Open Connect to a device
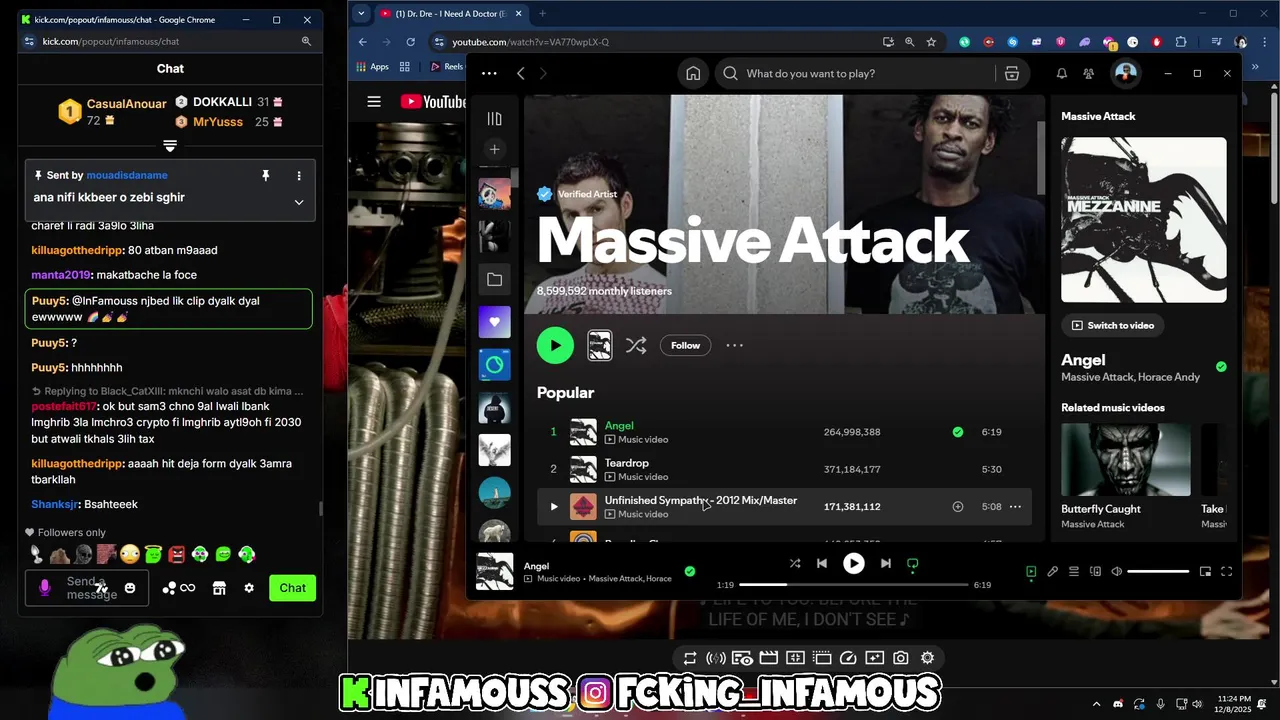Image resolution: width=1280 pixels, height=720 pixels. [1095, 572]
